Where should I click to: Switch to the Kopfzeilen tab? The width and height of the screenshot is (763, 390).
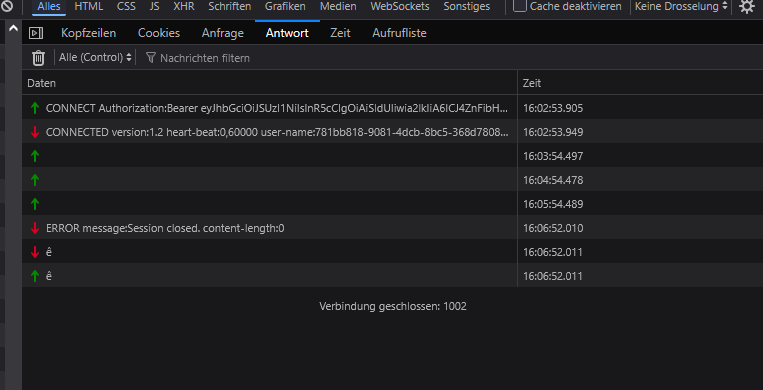click(x=89, y=33)
